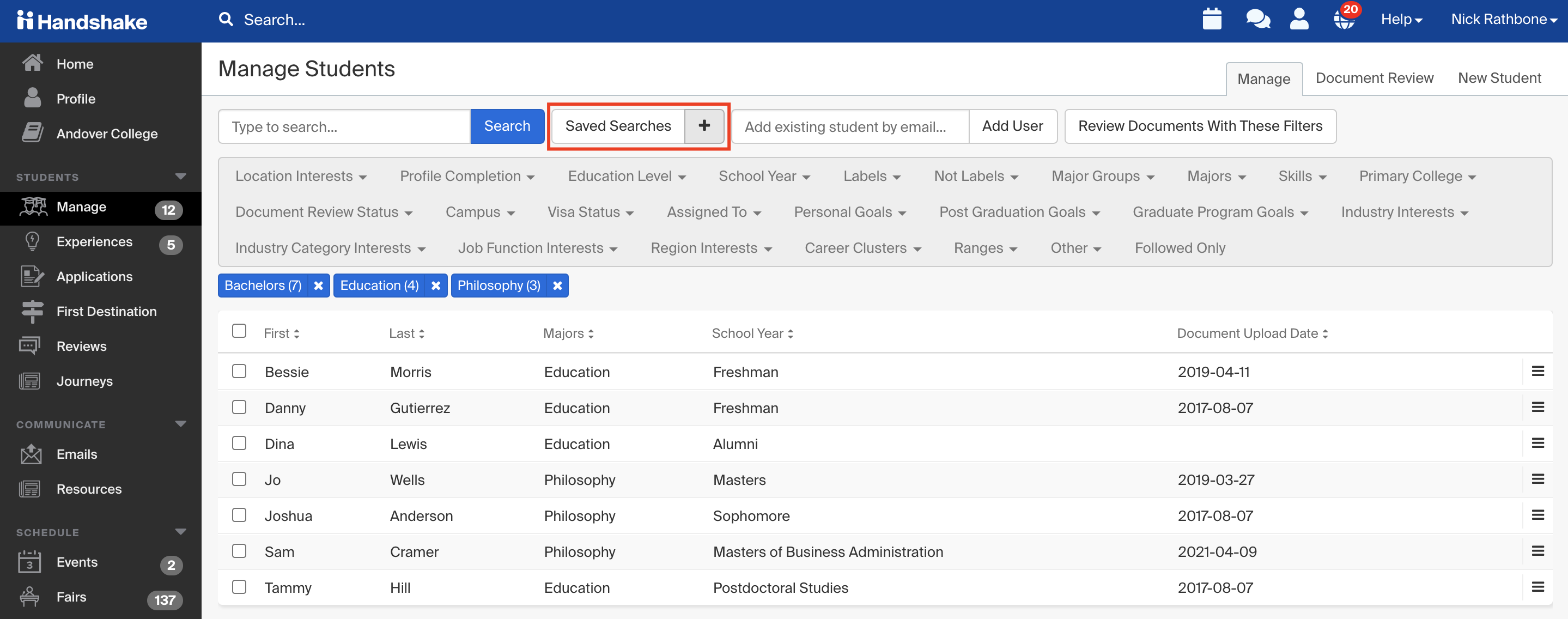1568x619 pixels.
Task: Remove the Philosophy (3) filter chip
Action: [557, 286]
